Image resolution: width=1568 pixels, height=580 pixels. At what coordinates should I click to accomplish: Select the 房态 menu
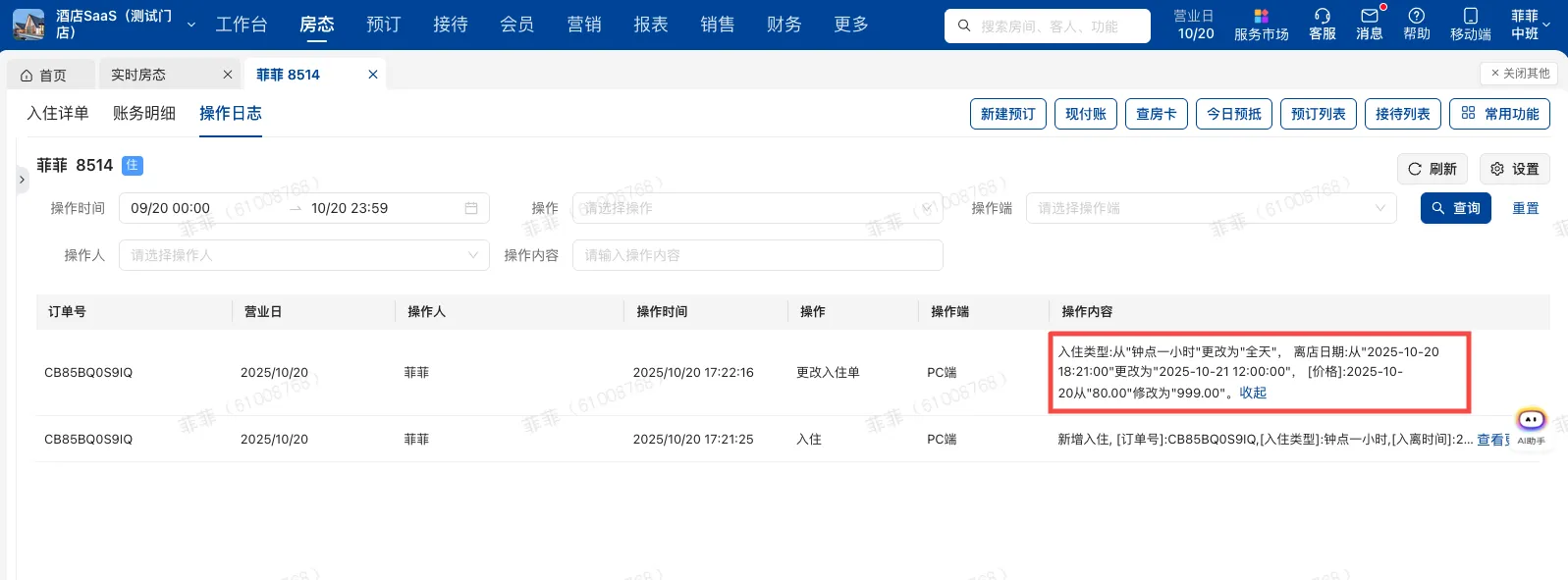point(317,25)
